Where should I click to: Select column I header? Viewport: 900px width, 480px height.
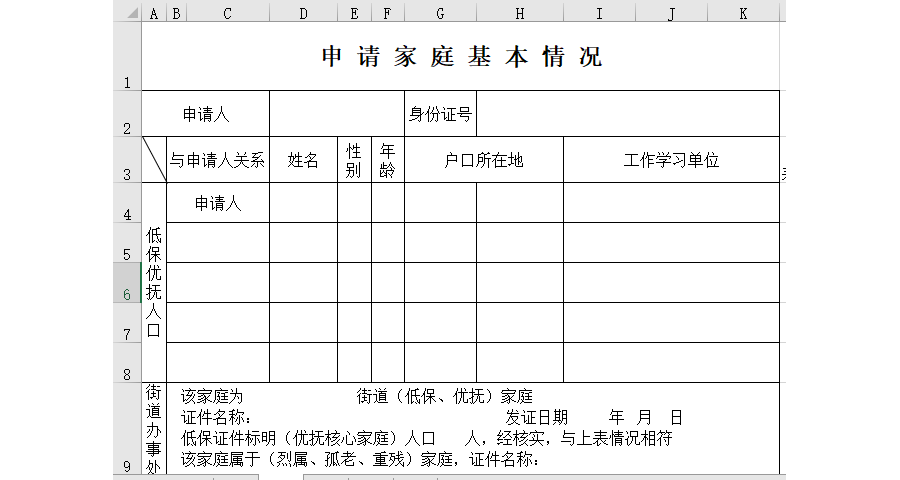[599, 14]
